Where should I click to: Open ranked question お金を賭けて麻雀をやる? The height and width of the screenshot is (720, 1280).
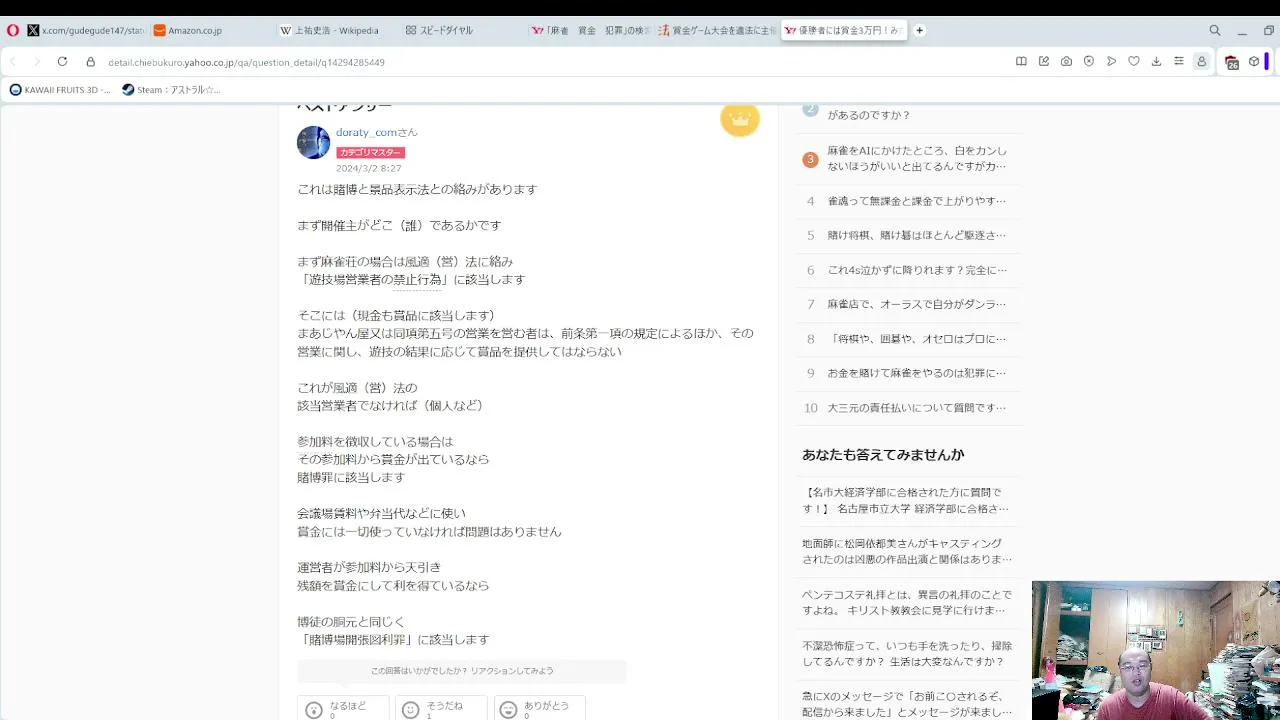pos(917,373)
